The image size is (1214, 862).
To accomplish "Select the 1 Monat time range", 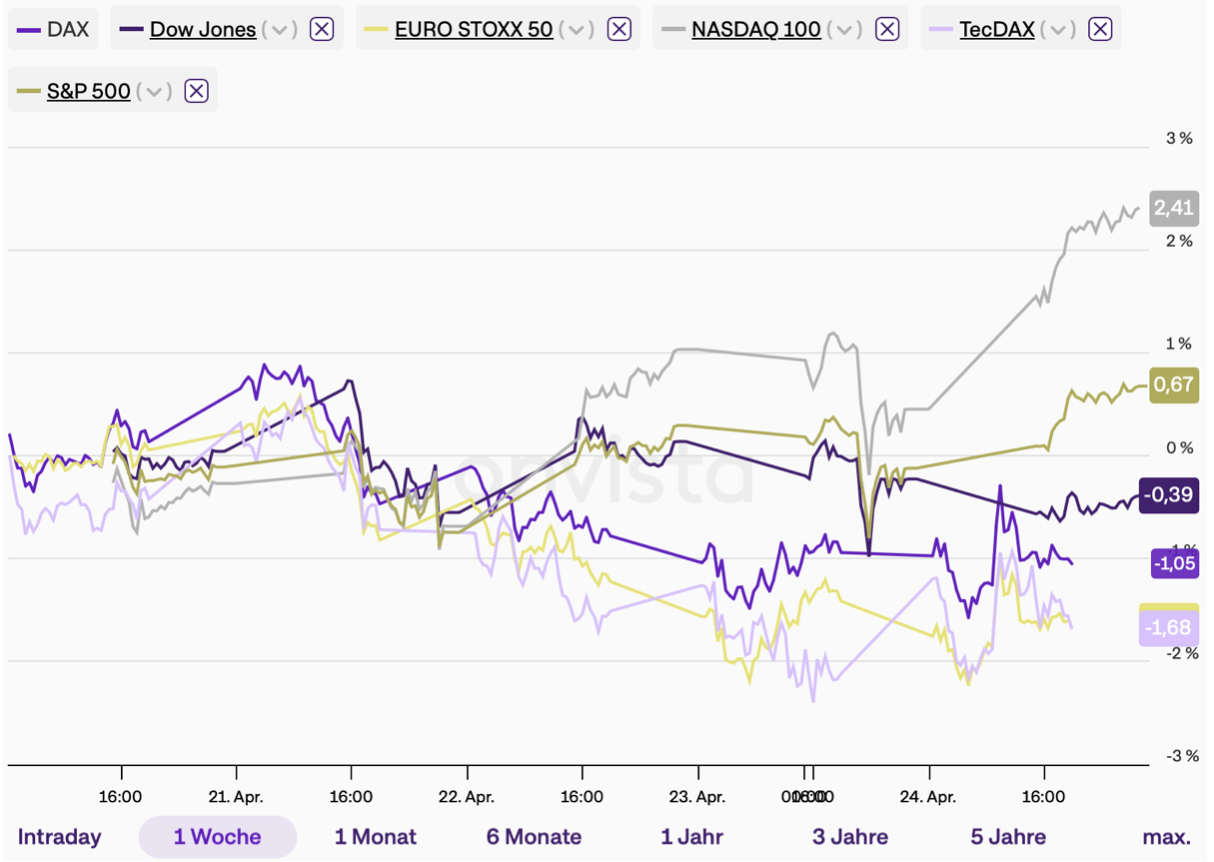I will click(375, 837).
